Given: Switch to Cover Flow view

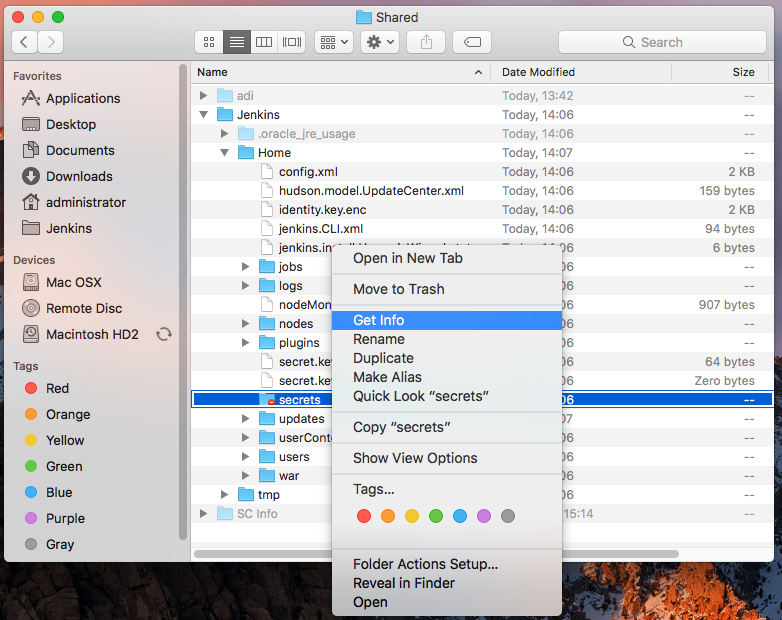Looking at the screenshot, I should pos(292,42).
